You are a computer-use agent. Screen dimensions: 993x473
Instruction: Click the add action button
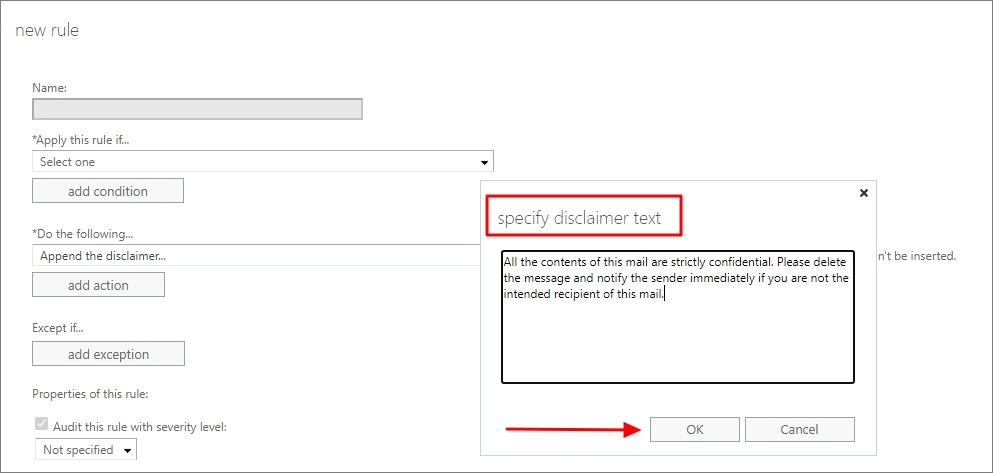pyautogui.click(x=98, y=285)
